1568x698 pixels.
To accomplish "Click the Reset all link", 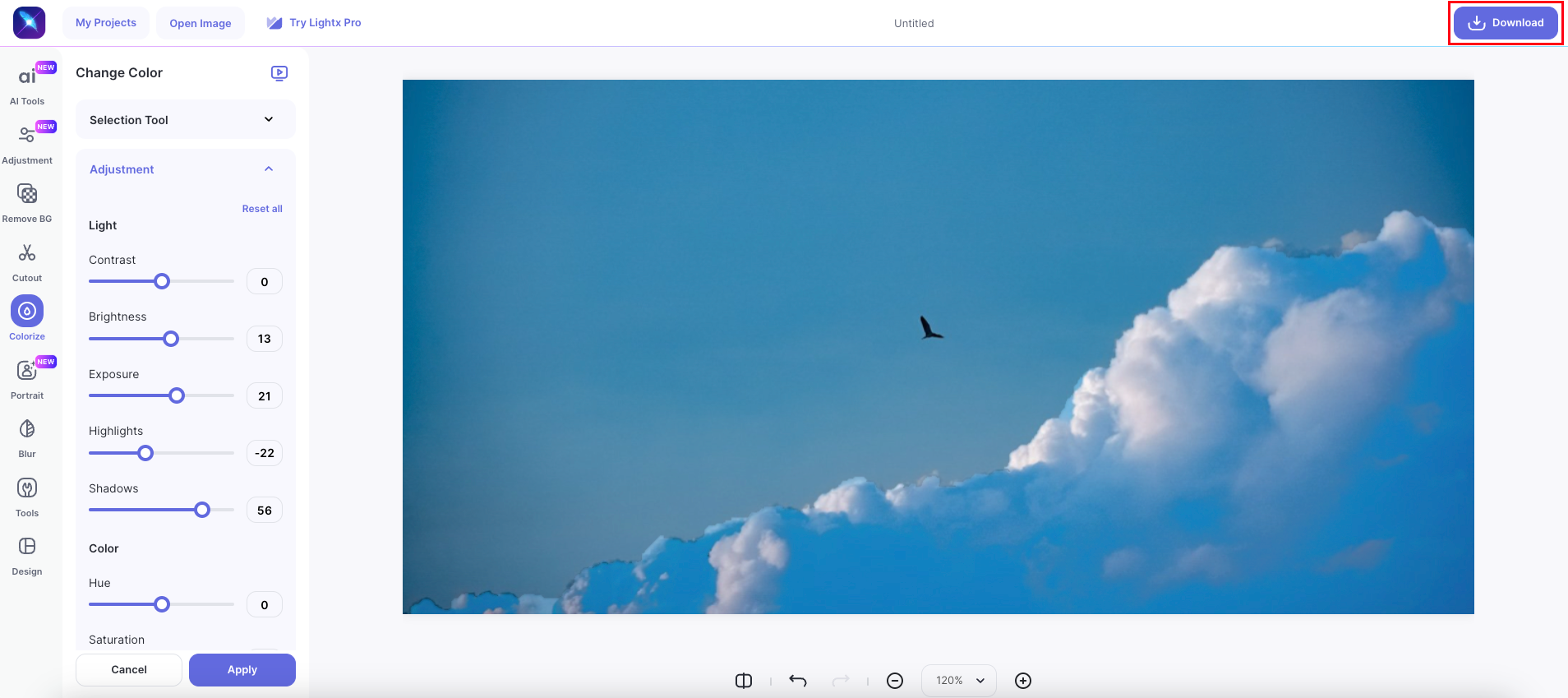I will tap(262, 209).
